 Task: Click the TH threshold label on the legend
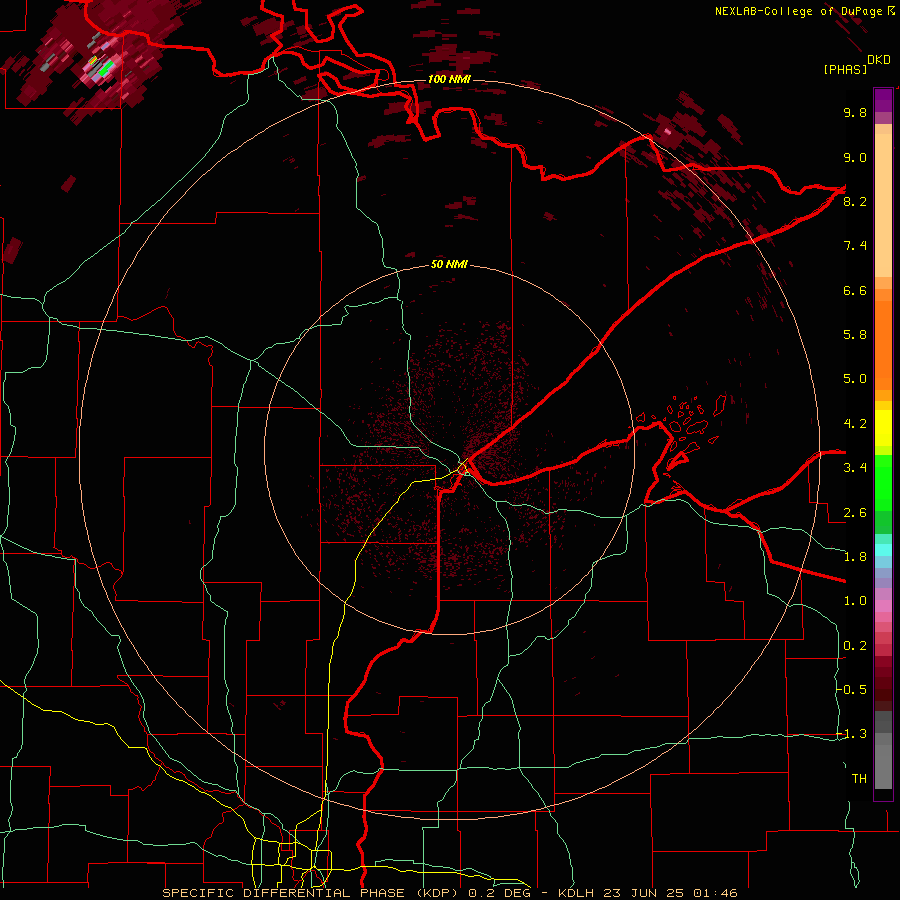(x=859, y=779)
